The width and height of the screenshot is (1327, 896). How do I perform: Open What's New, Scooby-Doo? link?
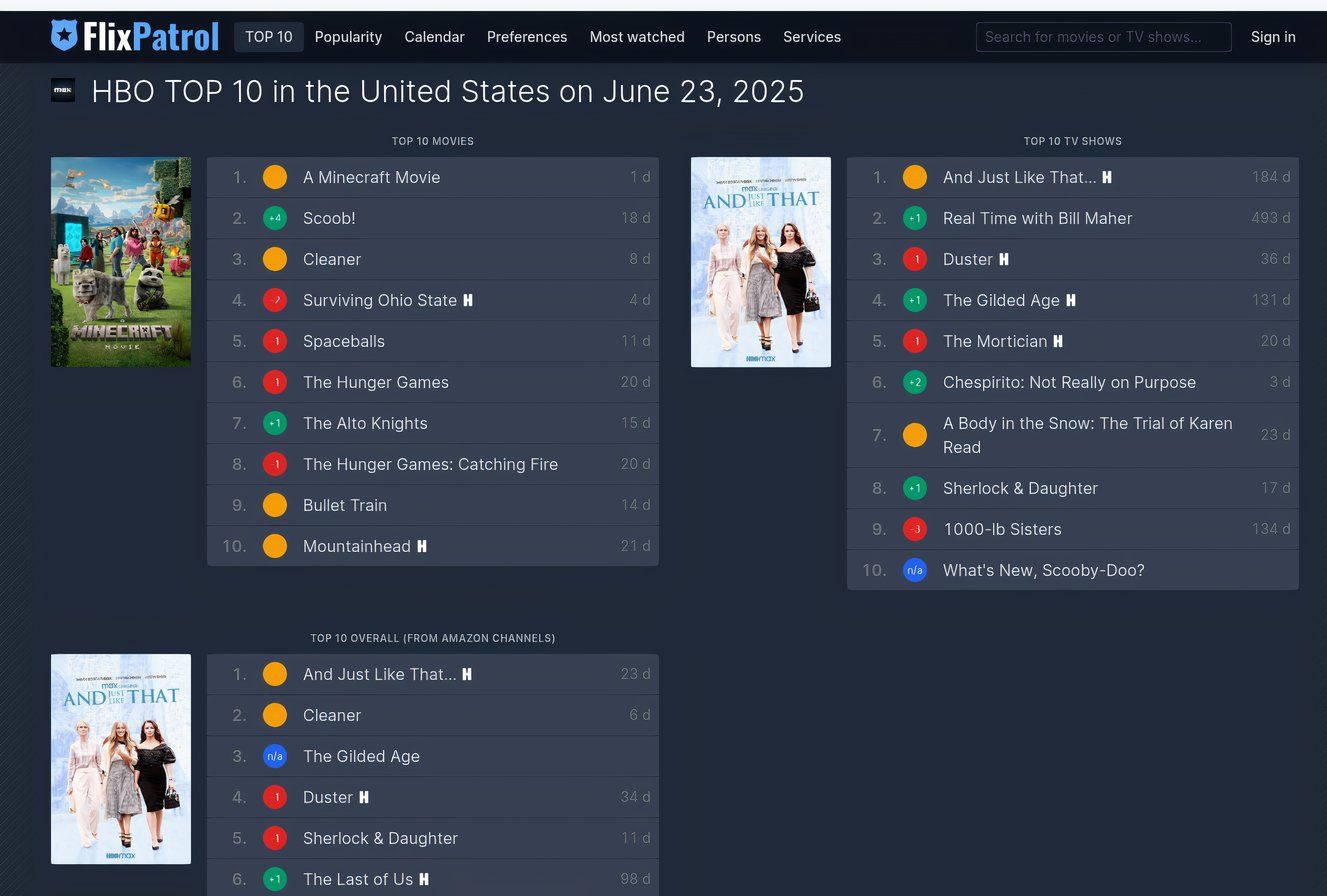(1043, 570)
